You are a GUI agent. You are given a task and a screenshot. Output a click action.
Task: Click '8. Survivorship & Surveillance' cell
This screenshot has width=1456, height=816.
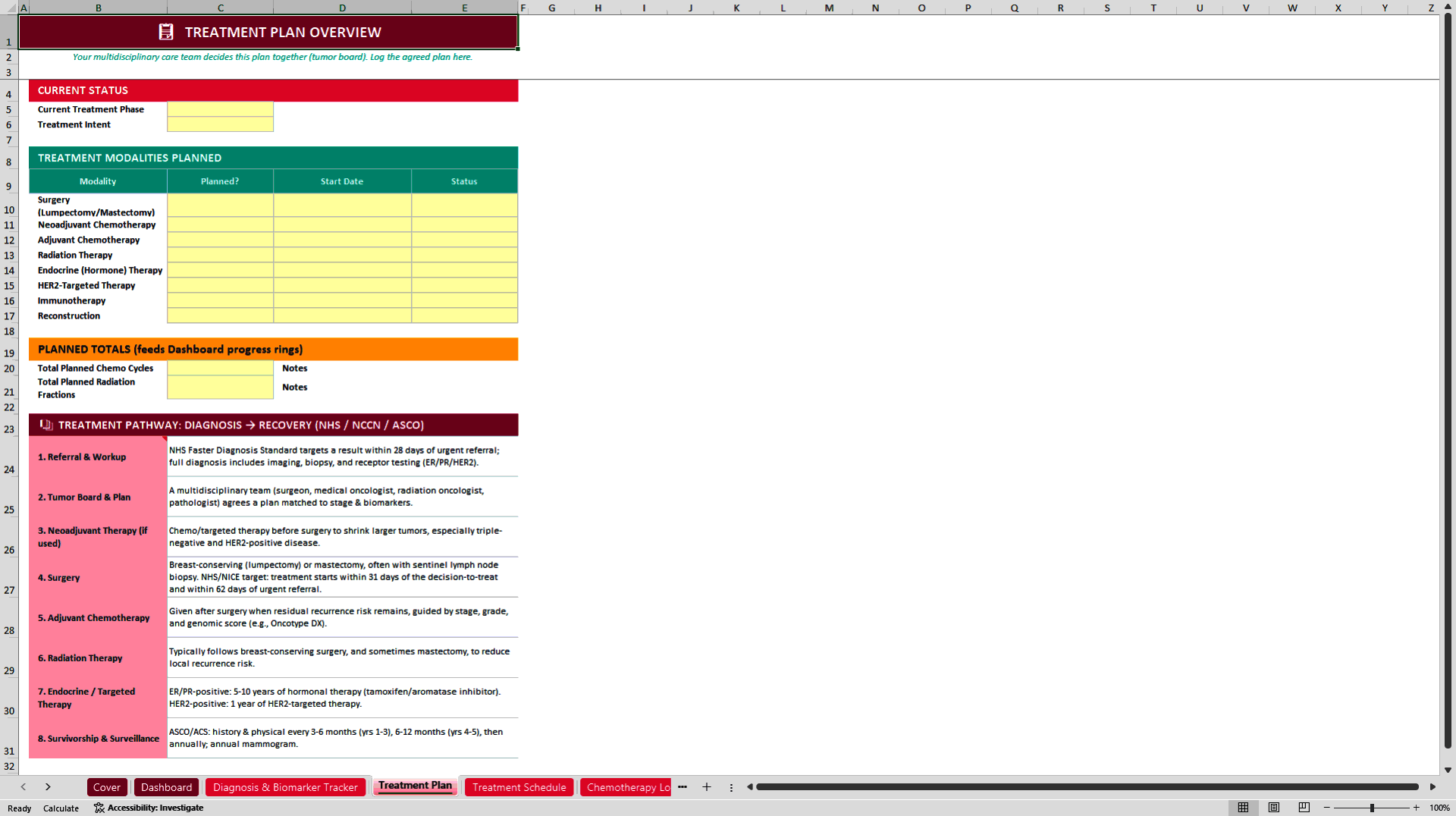(98, 738)
